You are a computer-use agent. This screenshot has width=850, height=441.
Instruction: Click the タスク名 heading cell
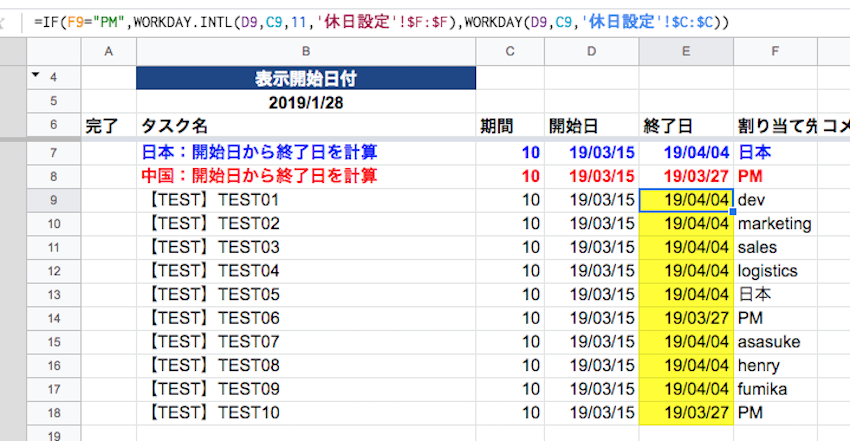[x=306, y=126]
